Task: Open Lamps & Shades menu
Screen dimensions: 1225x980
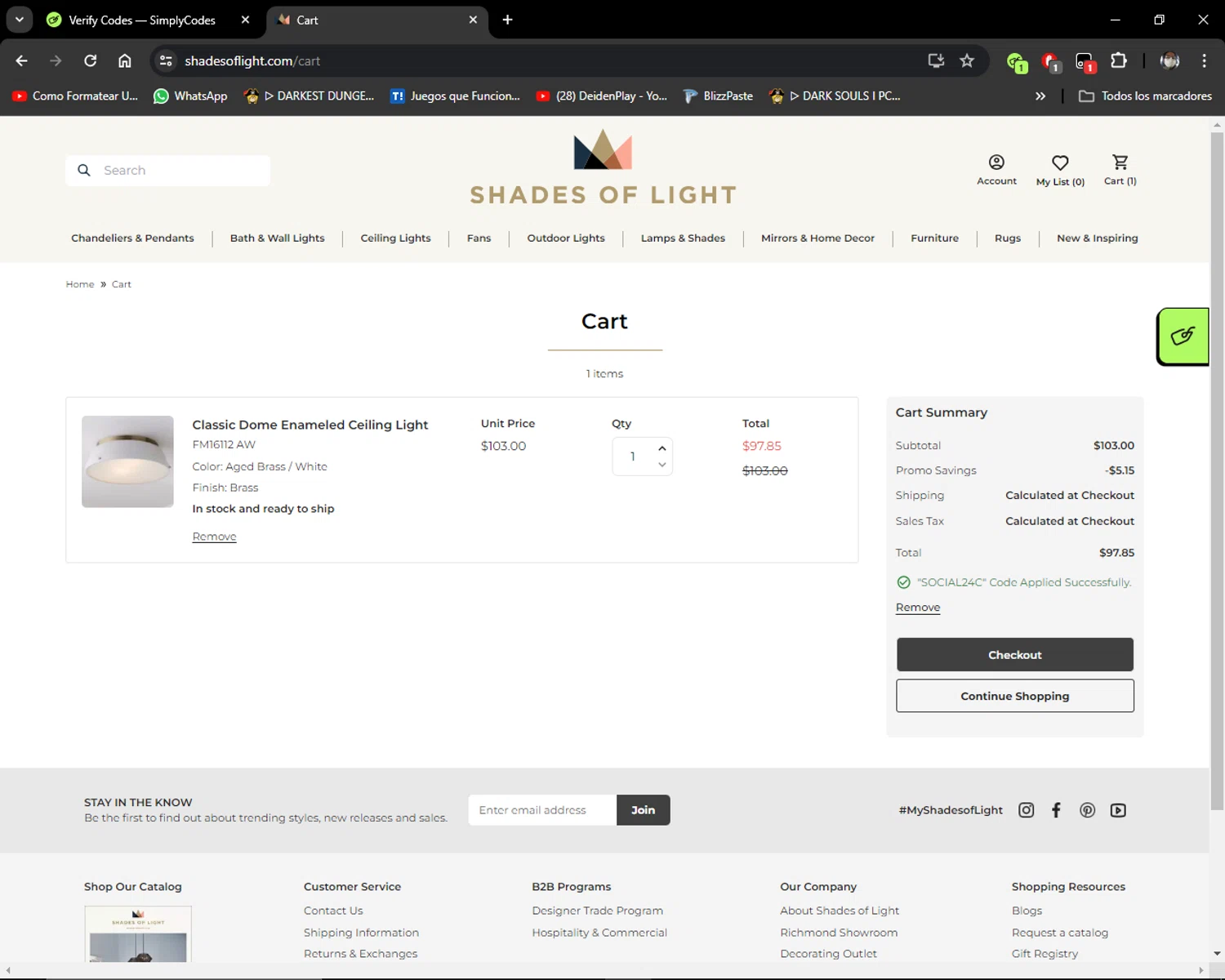Action: click(683, 238)
